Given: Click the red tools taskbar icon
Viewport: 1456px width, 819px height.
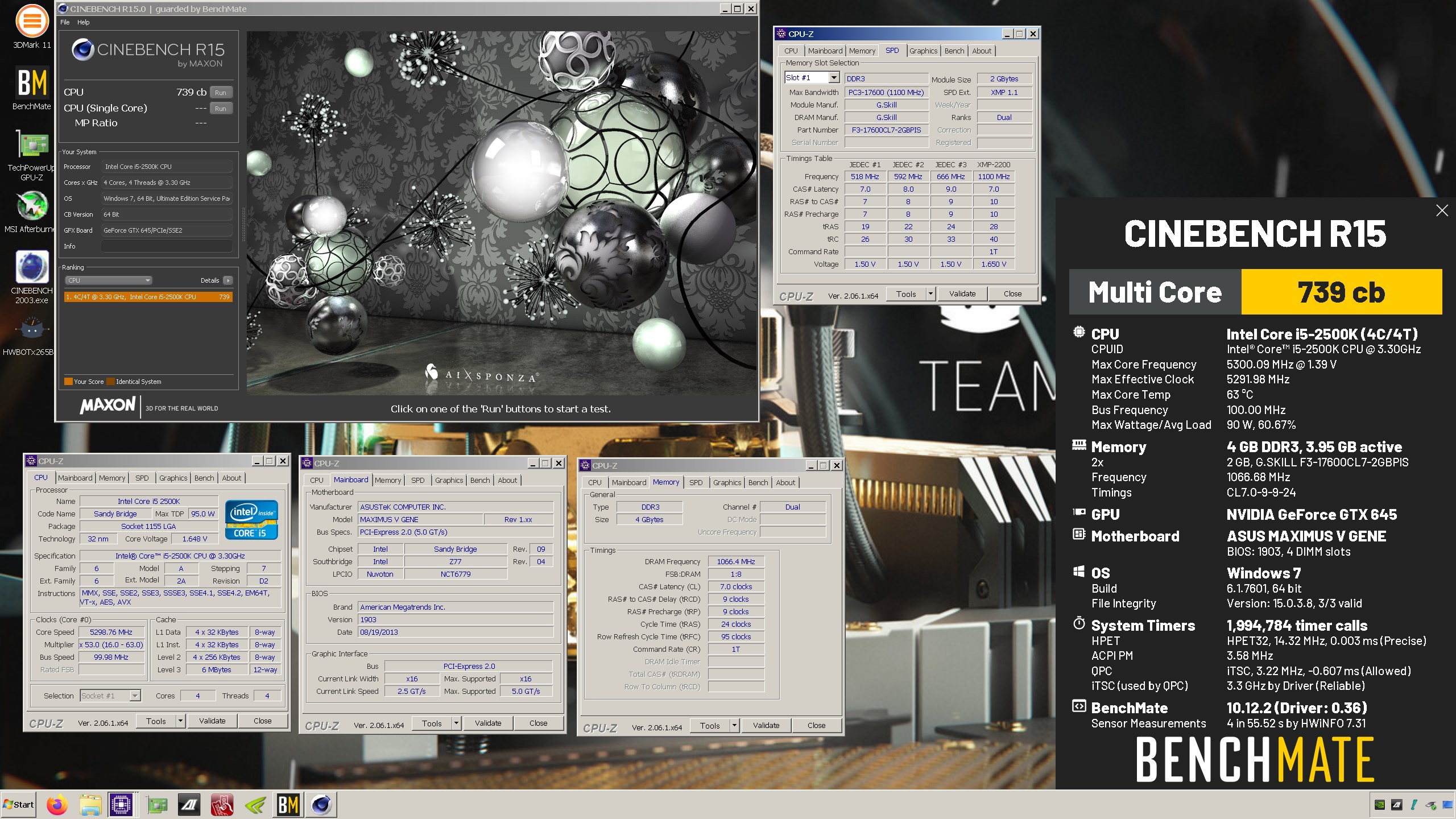Looking at the screenshot, I should pyautogui.click(x=222, y=805).
